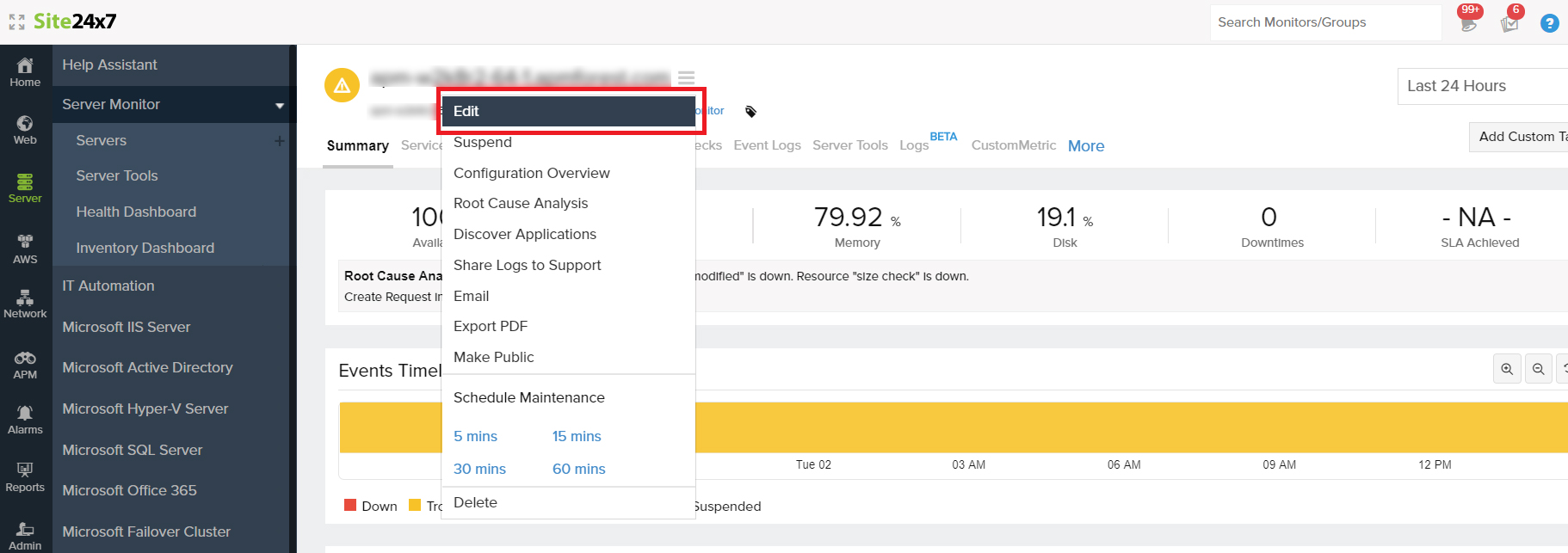Toggle fullscreen expand icon near logo
This screenshot has height=553, width=1568.
click(x=16, y=22)
